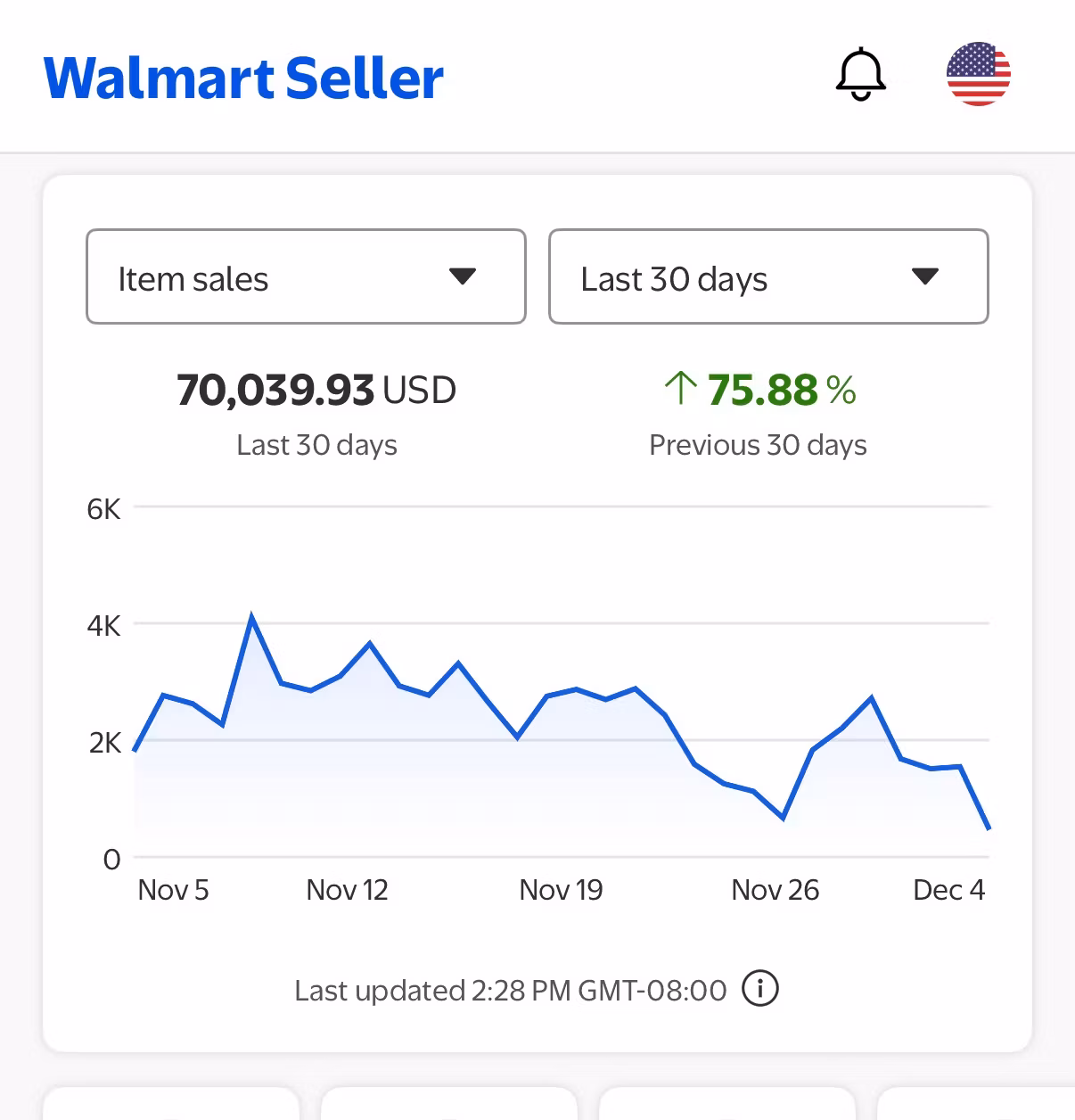Click the Nov 12 axis label
Image resolution: width=1075 pixels, height=1120 pixels.
click(347, 890)
